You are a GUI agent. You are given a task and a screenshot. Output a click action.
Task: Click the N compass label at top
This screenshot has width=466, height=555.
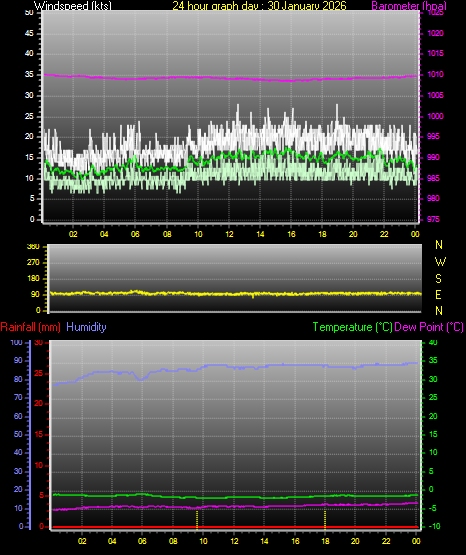(x=439, y=245)
